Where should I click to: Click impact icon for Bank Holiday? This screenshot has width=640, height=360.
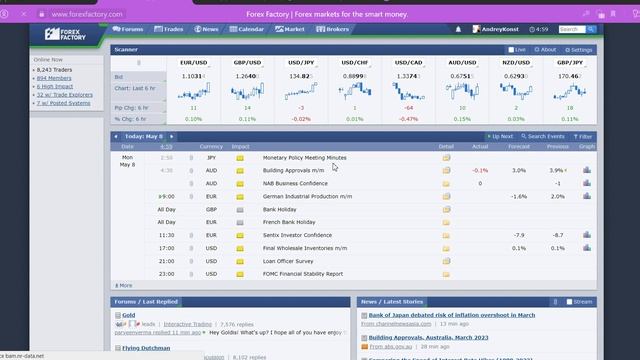click(240, 210)
